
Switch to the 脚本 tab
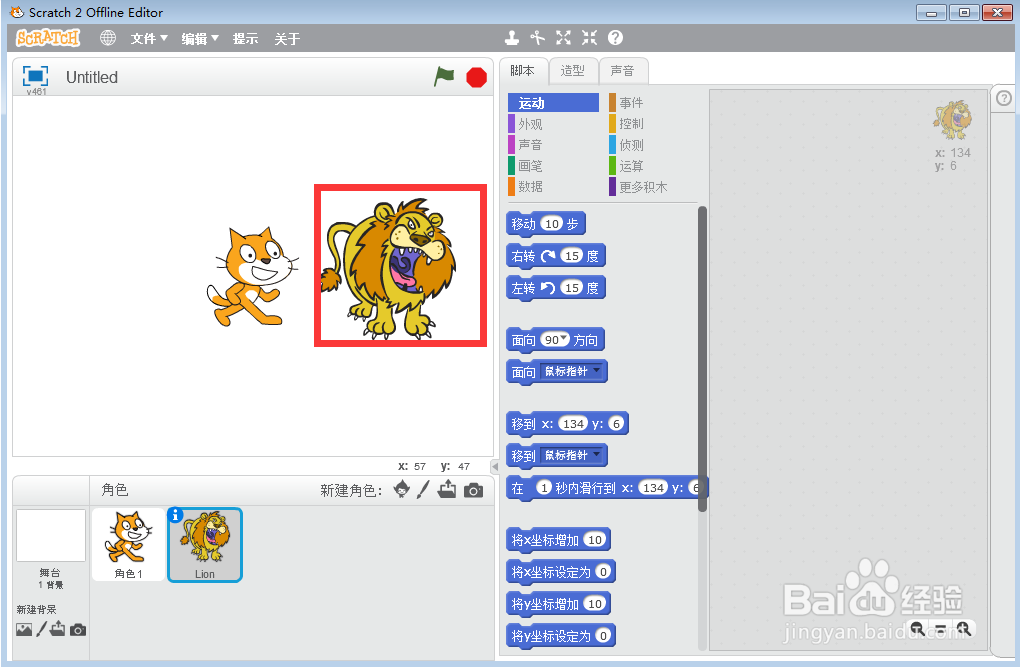coord(522,71)
